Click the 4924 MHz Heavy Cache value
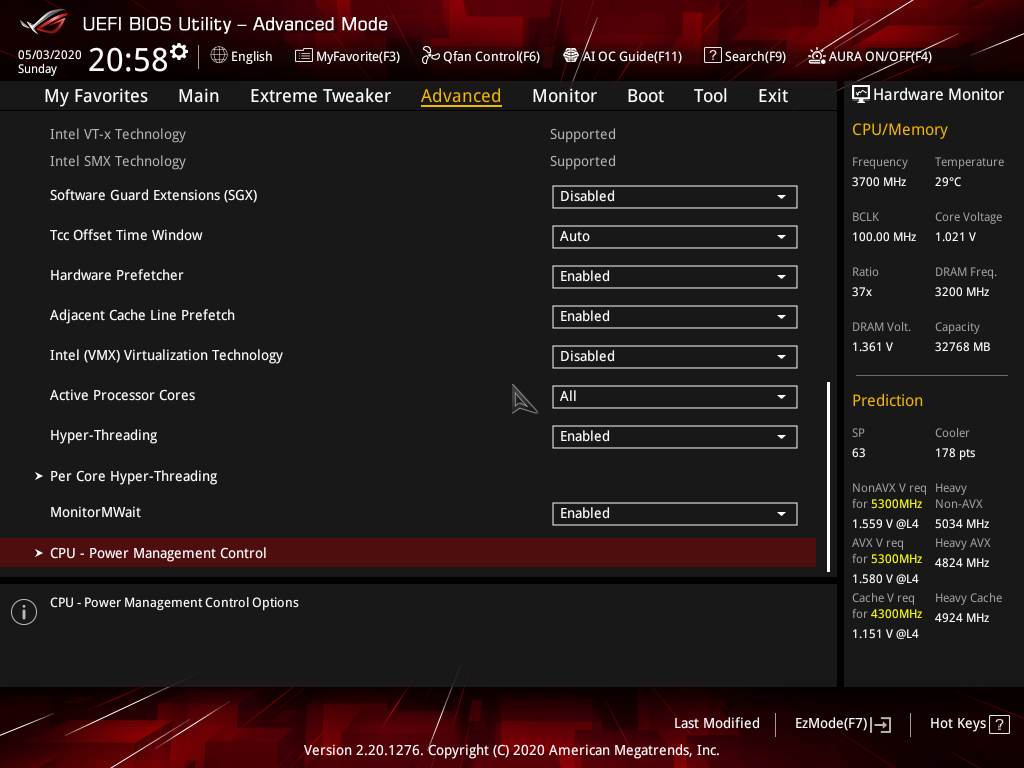This screenshot has width=1024, height=768. pyautogui.click(x=962, y=618)
